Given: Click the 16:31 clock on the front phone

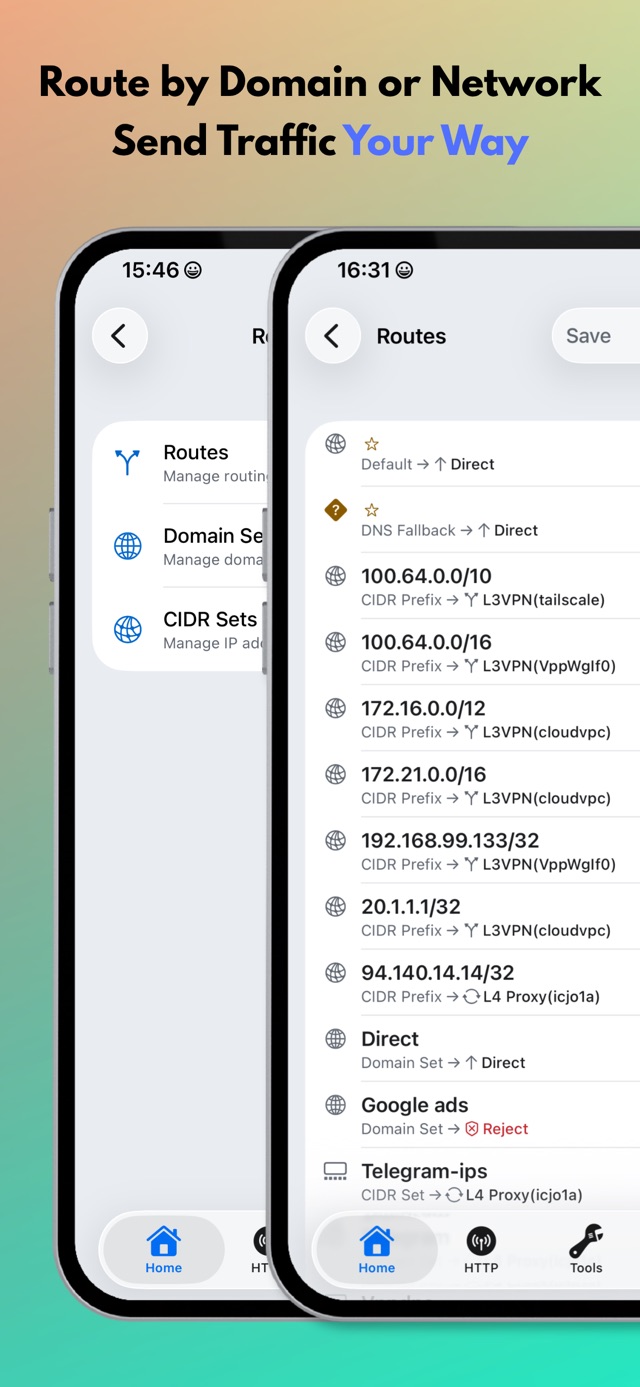Looking at the screenshot, I should 365,270.
